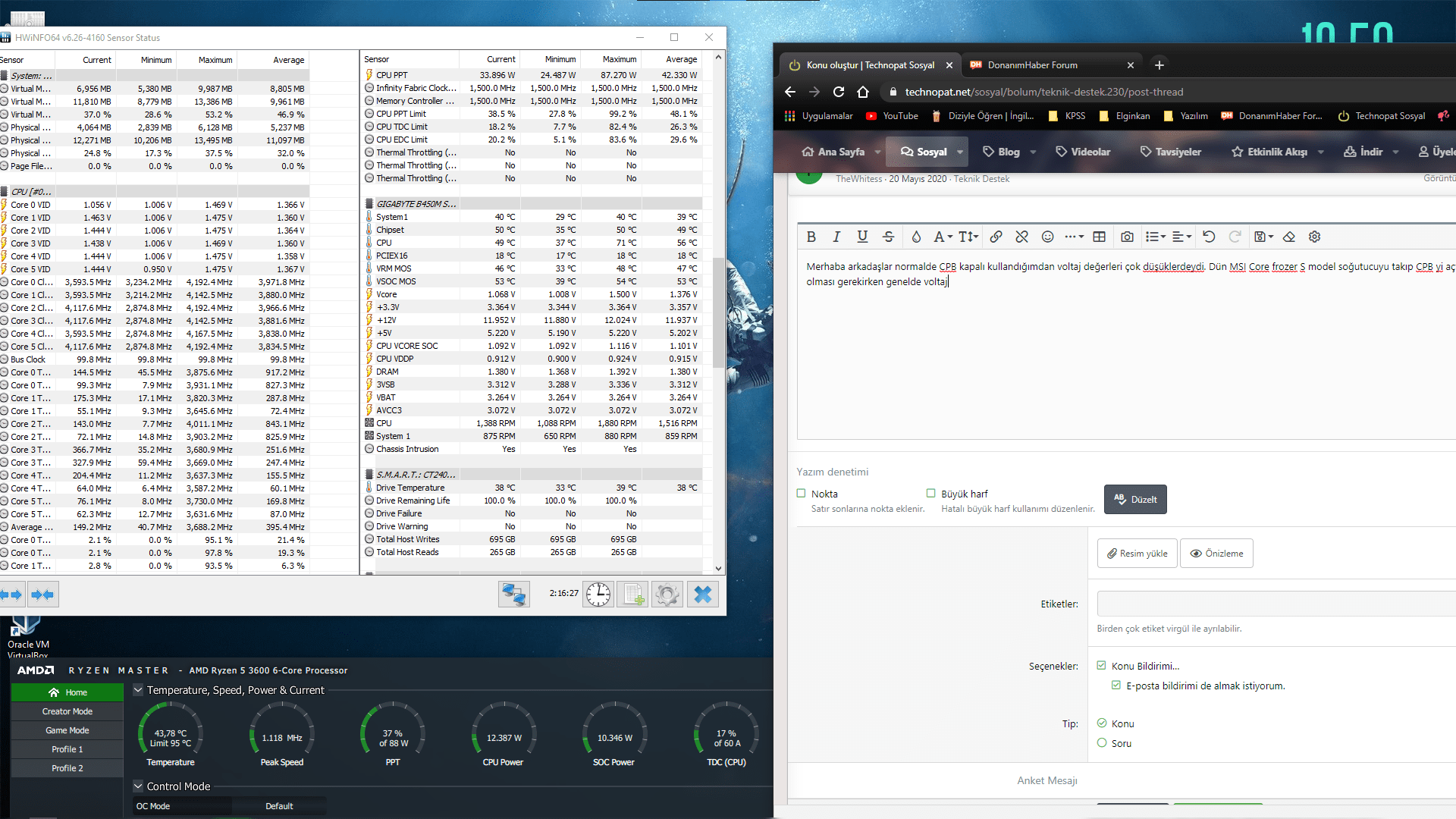The image size is (1456, 819).
Task: Click the Bold formatting icon in editor
Action: [x=811, y=237]
